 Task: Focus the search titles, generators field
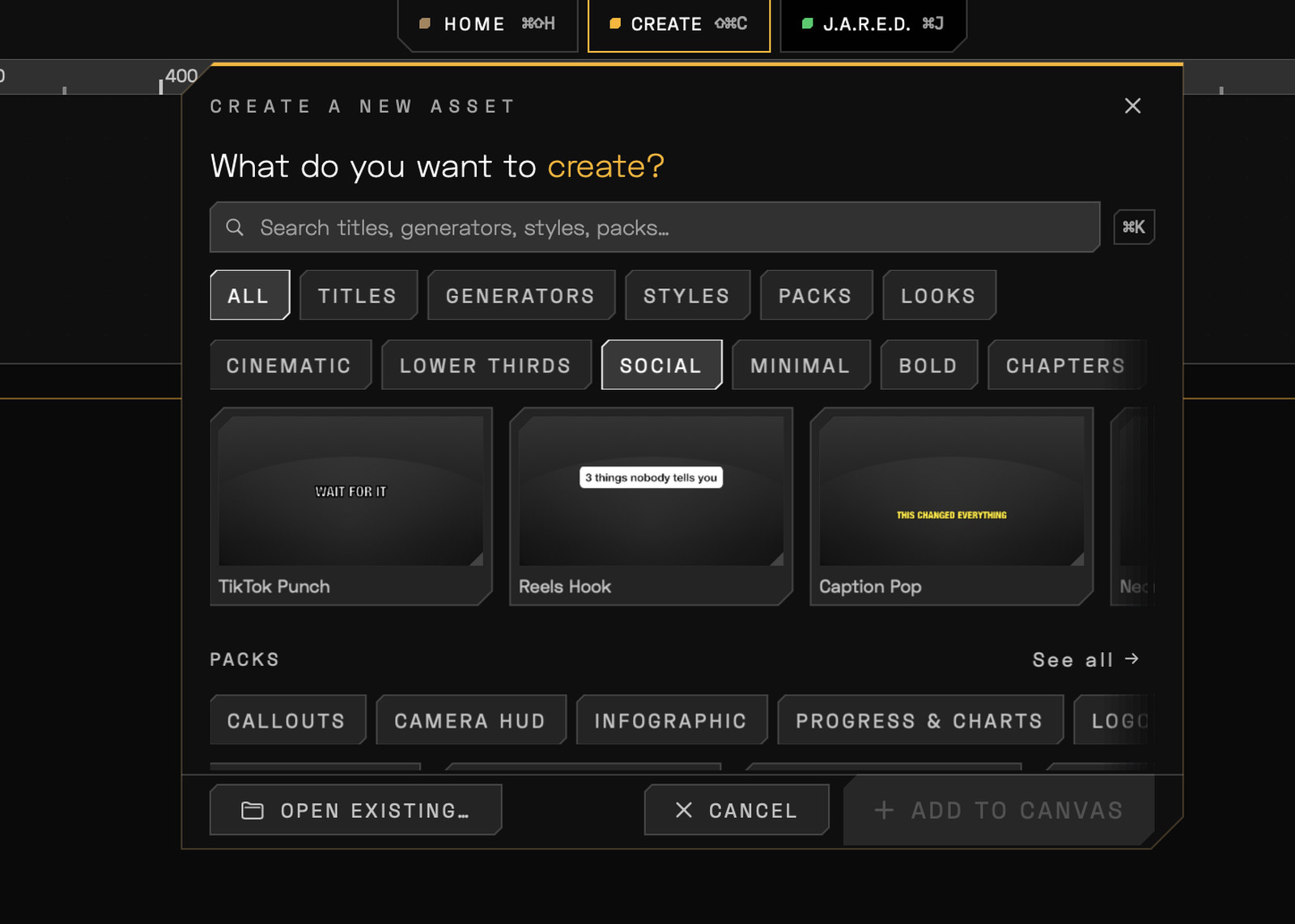(x=655, y=227)
